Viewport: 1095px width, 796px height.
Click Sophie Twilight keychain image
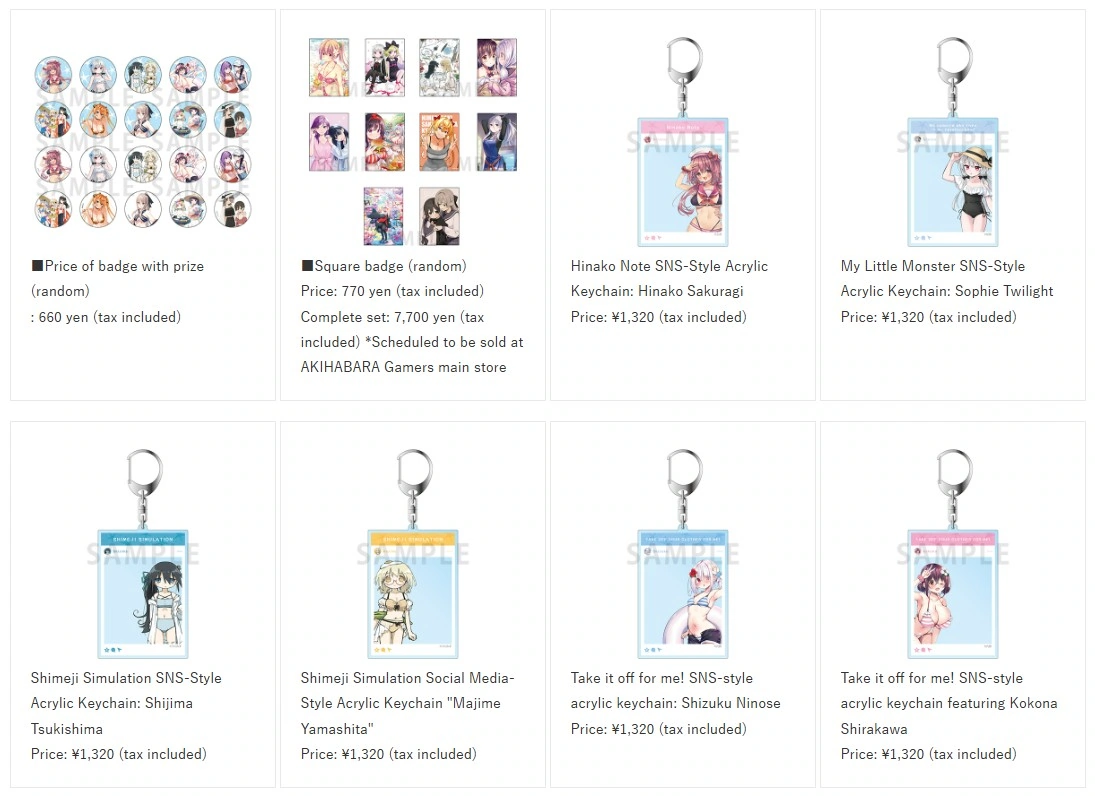(953, 142)
